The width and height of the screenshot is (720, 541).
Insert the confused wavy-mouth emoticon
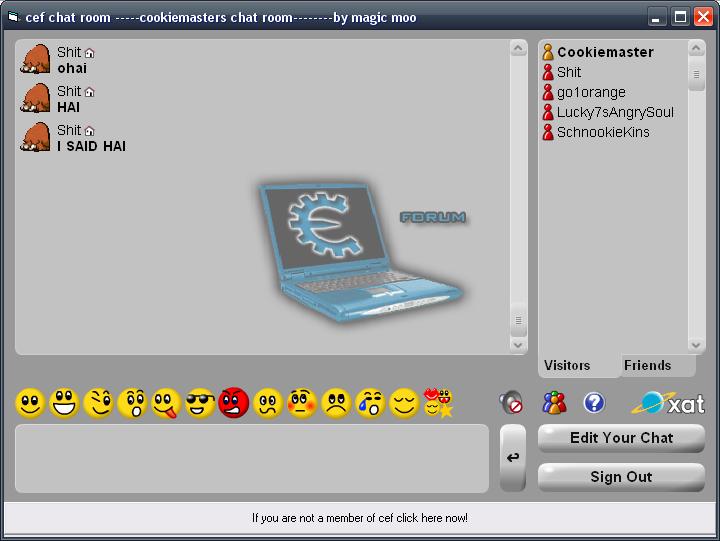(x=268, y=404)
